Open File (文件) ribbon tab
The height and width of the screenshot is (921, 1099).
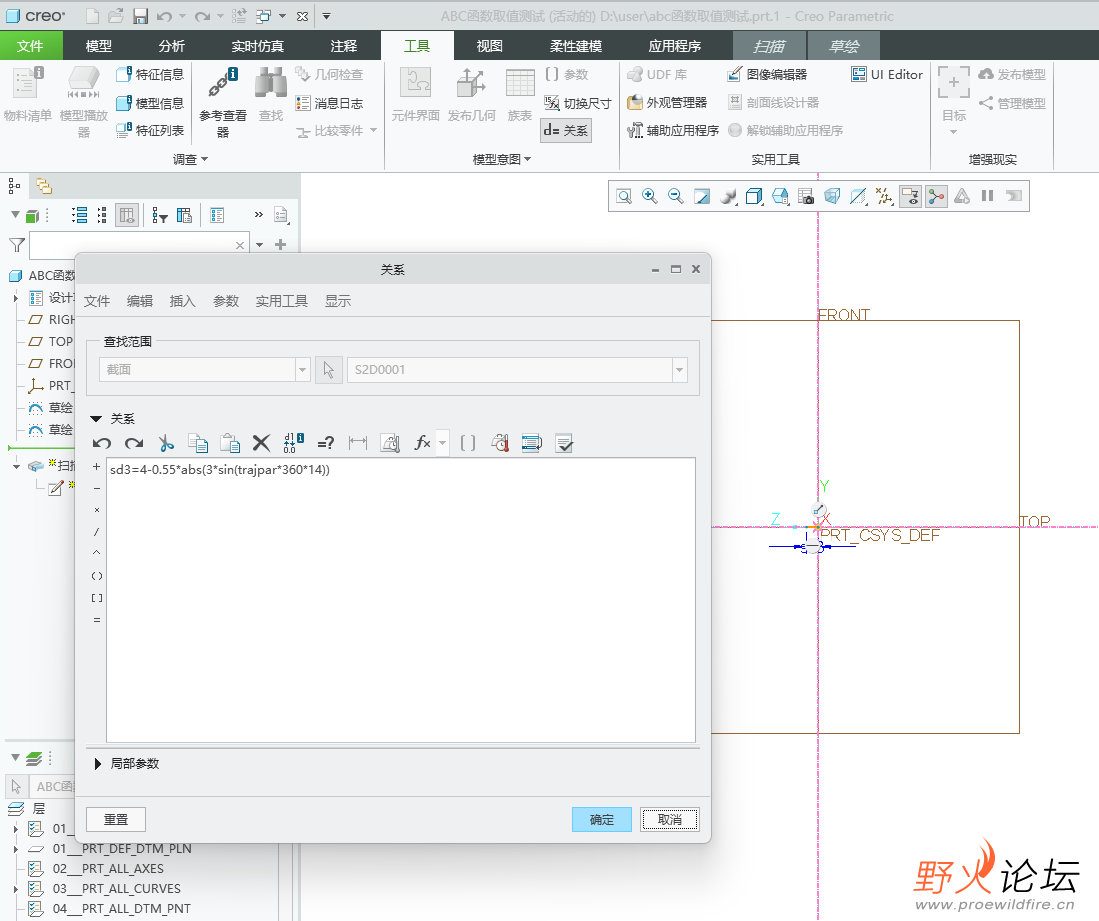[x=31, y=46]
